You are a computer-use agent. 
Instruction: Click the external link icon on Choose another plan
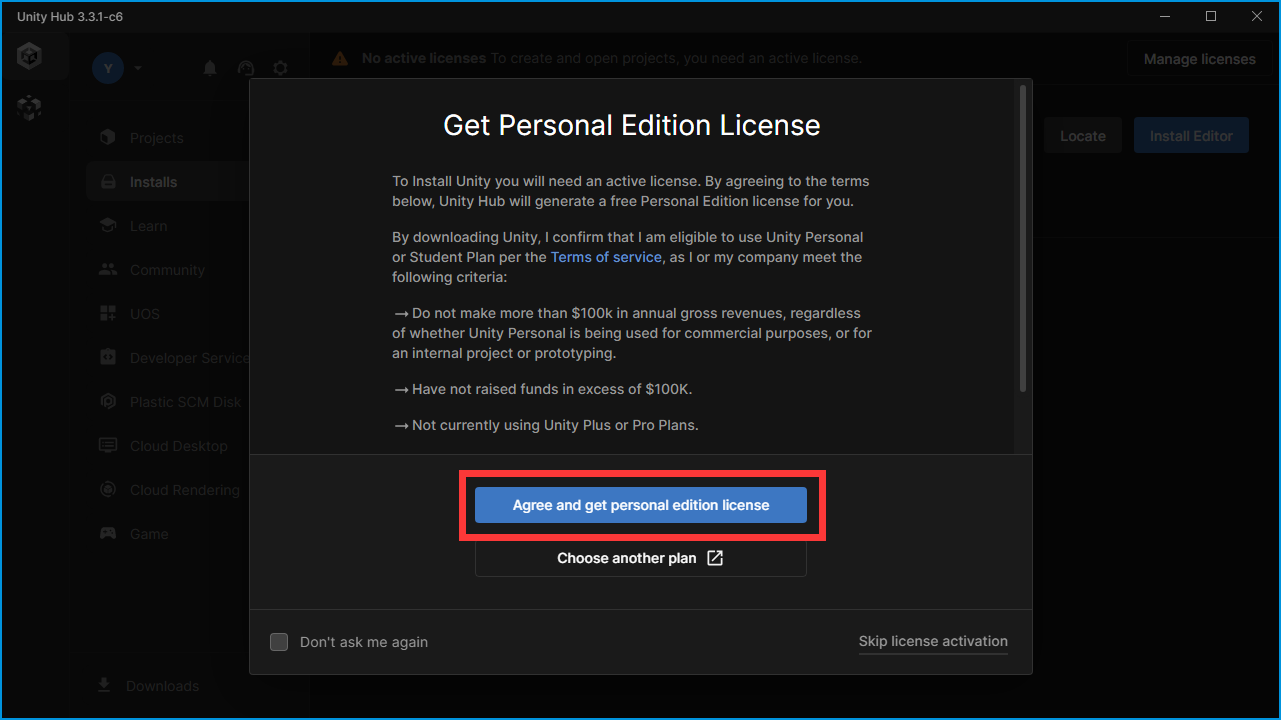(715, 558)
